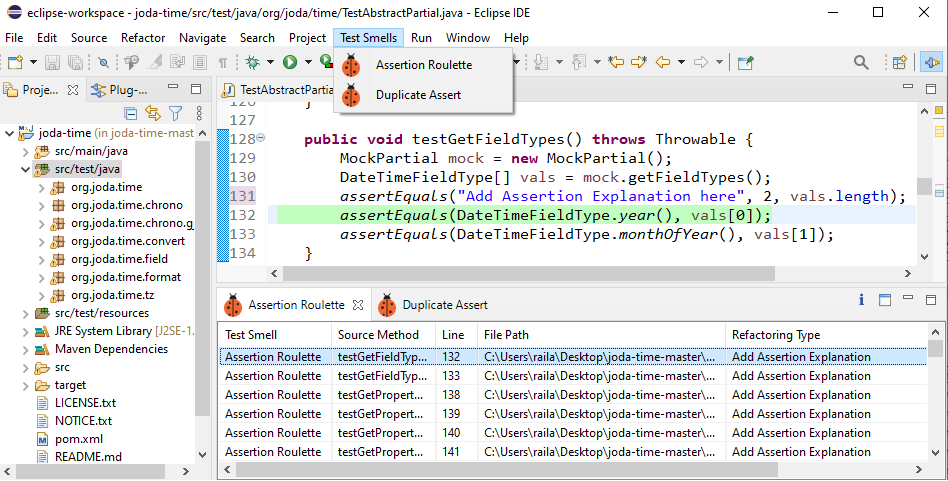Click the Save disk icon
This screenshot has width=948, height=481.
point(53,62)
